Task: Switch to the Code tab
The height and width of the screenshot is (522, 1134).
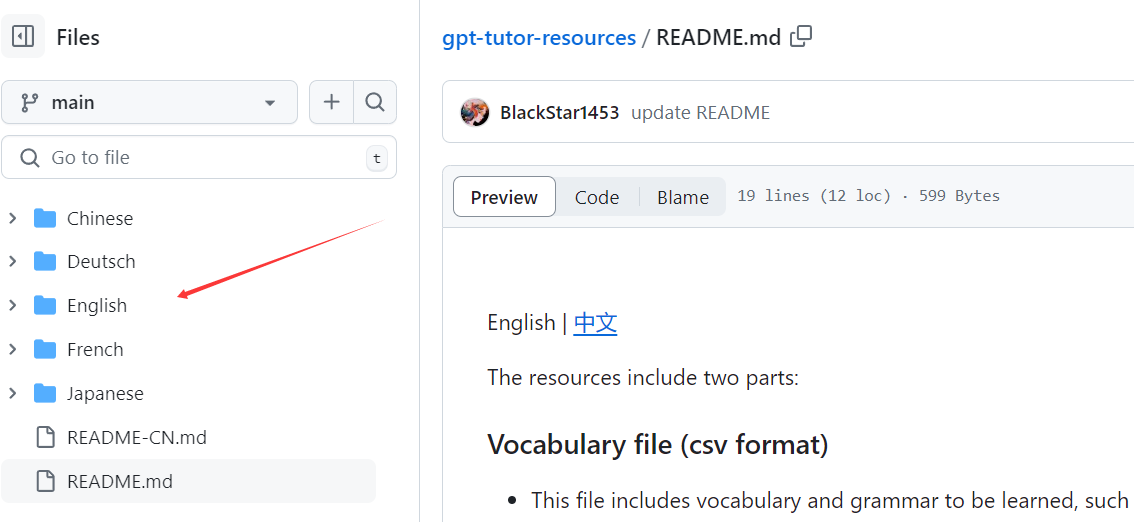Action: [x=596, y=197]
